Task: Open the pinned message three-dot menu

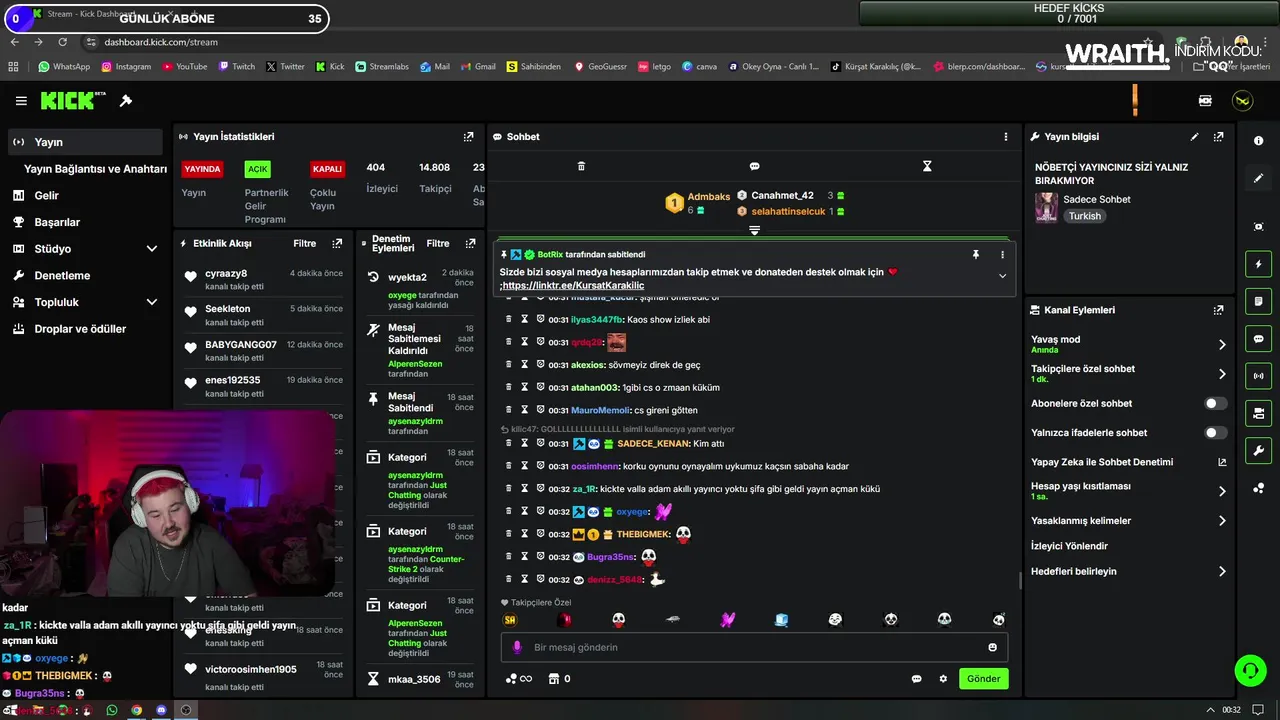Action: [x=1002, y=255]
